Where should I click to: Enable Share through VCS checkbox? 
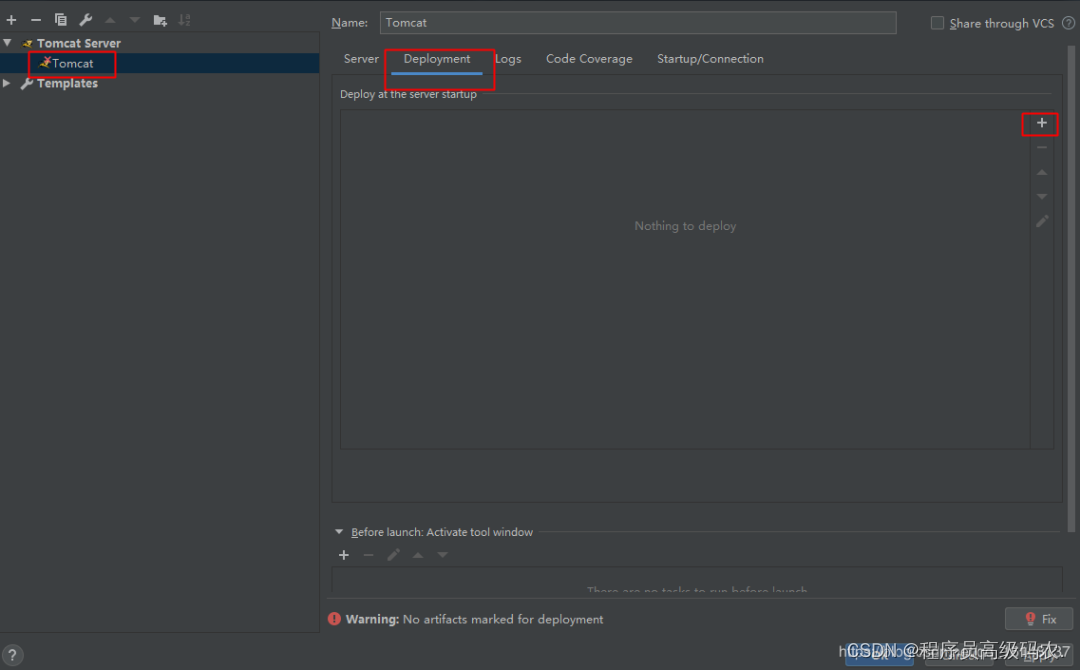[x=937, y=23]
